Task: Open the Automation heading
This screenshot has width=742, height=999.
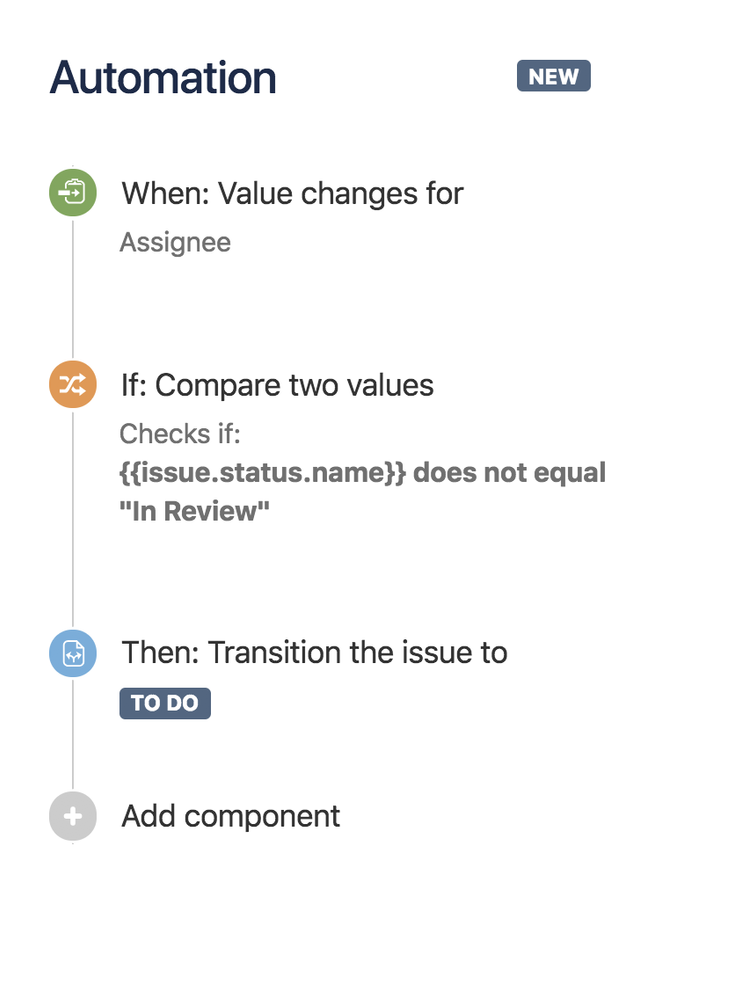Action: click(x=162, y=77)
